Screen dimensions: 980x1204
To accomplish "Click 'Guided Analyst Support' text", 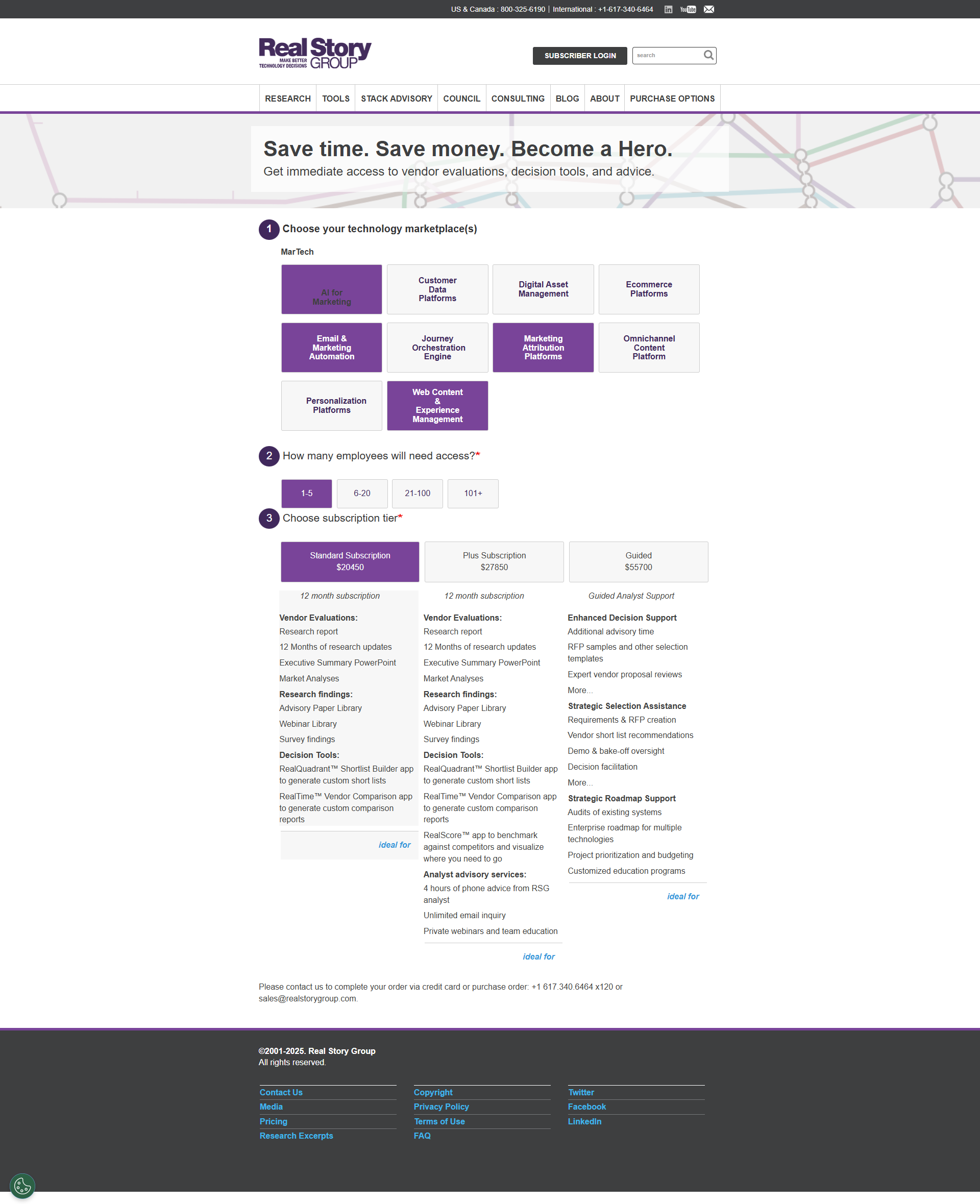I will [x=631, y=596].
